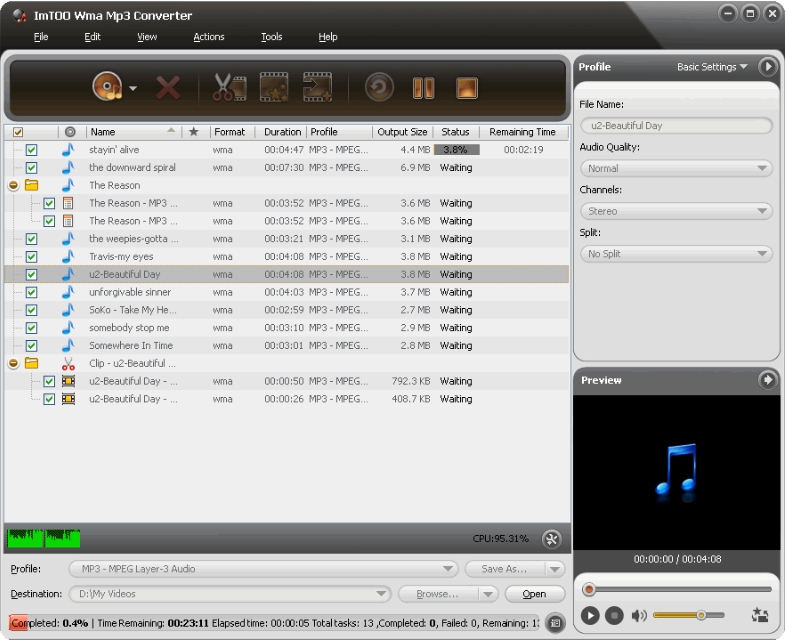This screenshot has height=640, width=786.
Task: Open the Channels Stereo dropdown
Action: coord(676,211)
